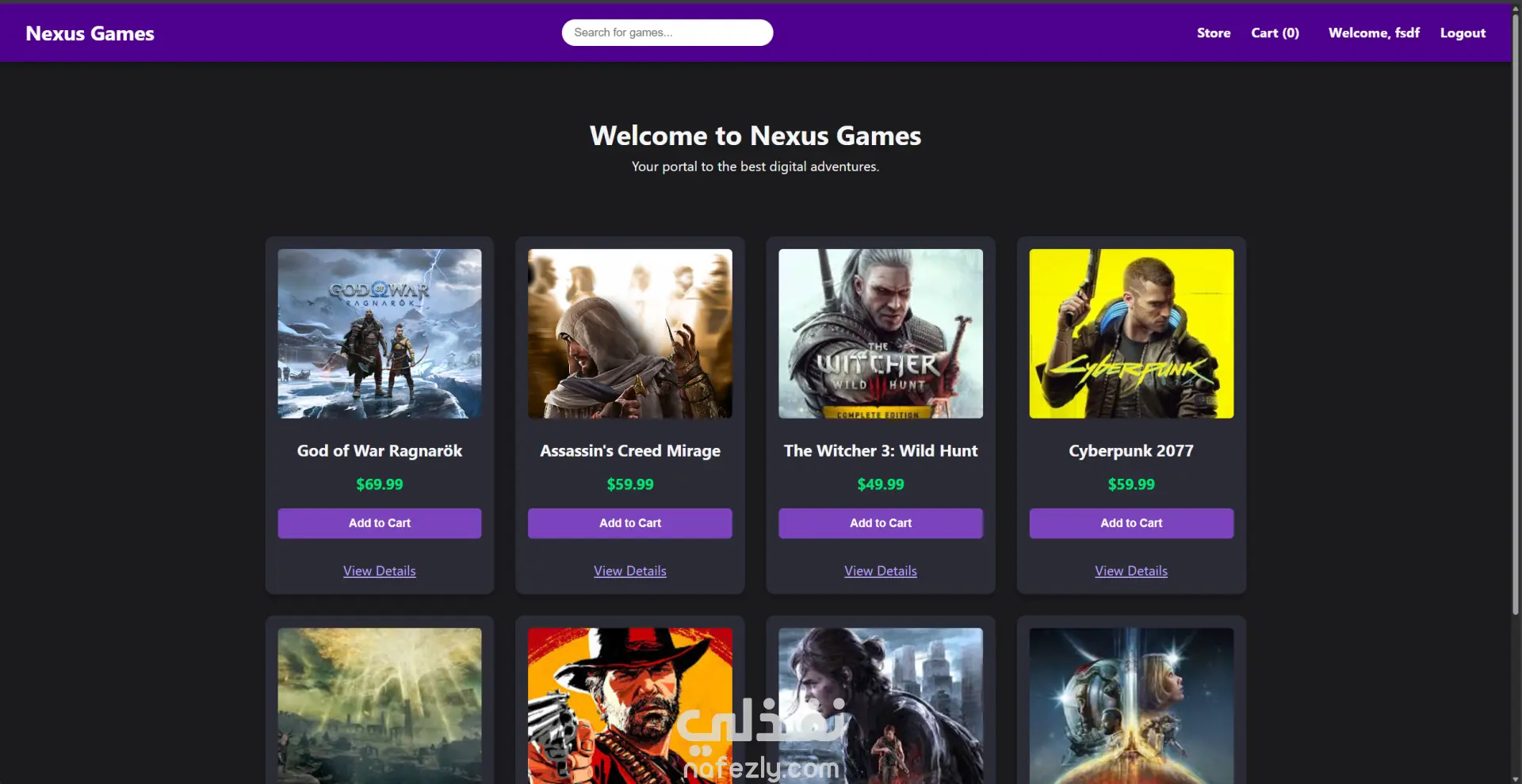Viewport: 1522px width, 784px height.
Task: Open the Assassin's Creed Mirage cover image
Action: [630, 334]
